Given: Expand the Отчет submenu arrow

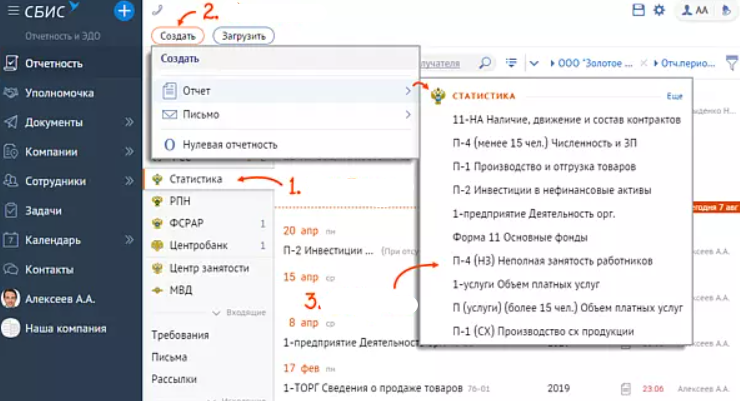Looking at the screenshot, I should (408, 91).
